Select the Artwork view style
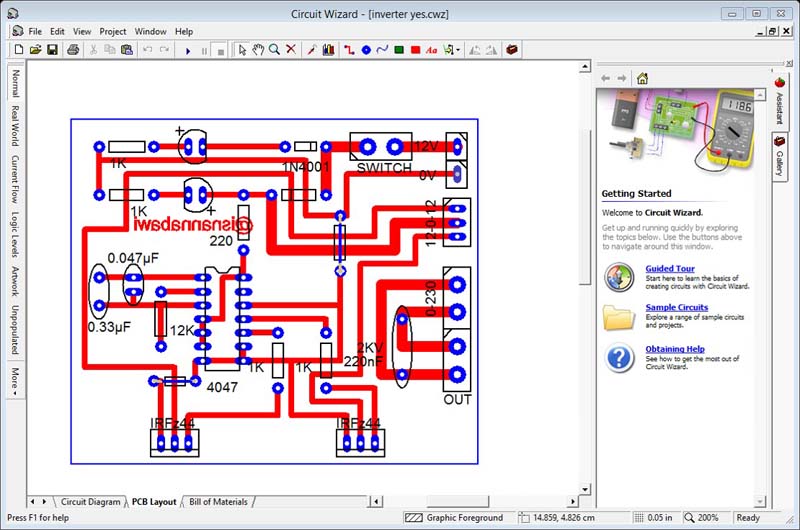This screenshot has height=530, width=800. point(15,281)
